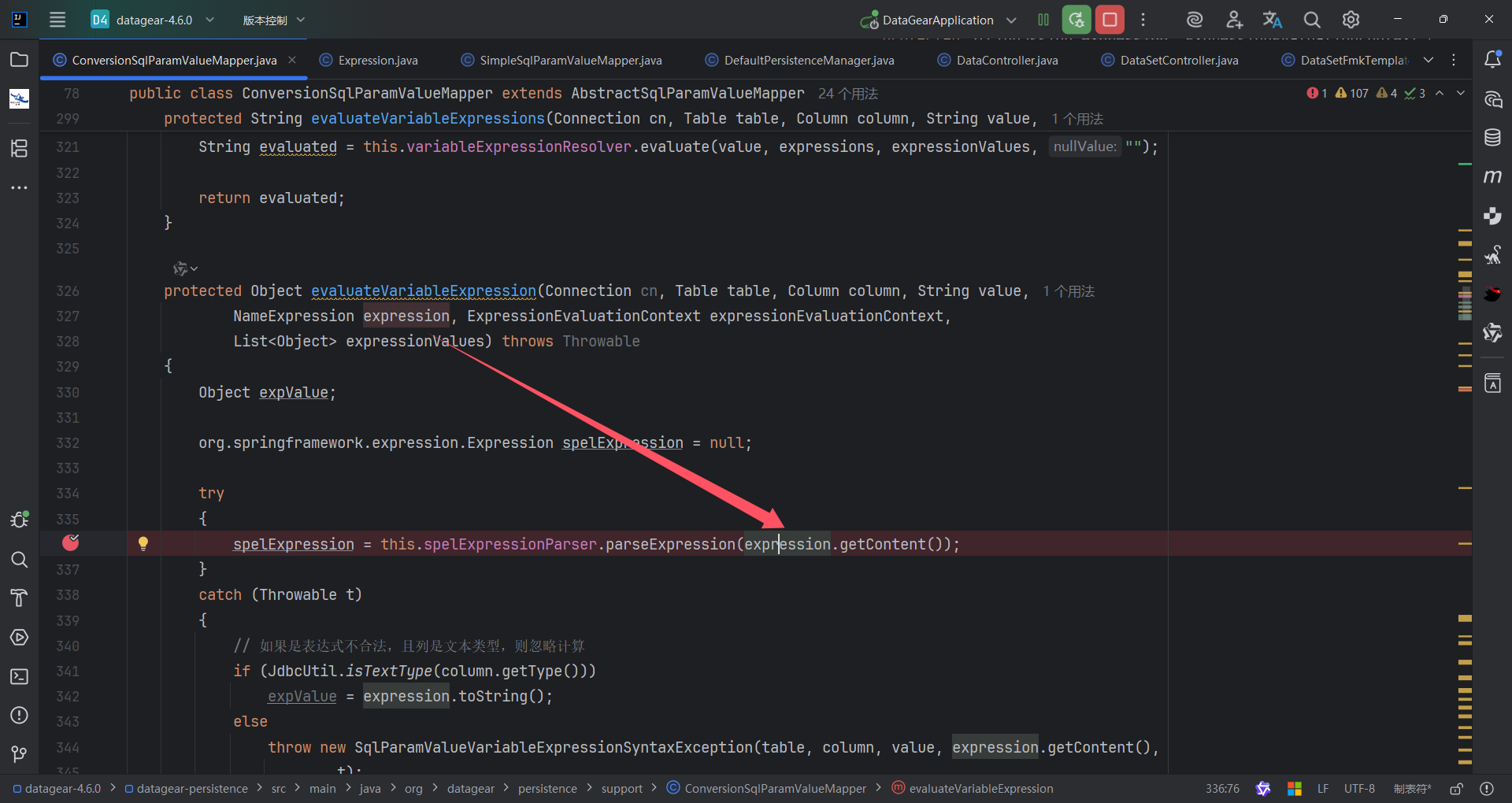The height and width of the screenshot is (803, 1512).
Task: Open more run actions menu
Action: [x=1143, y=20]
